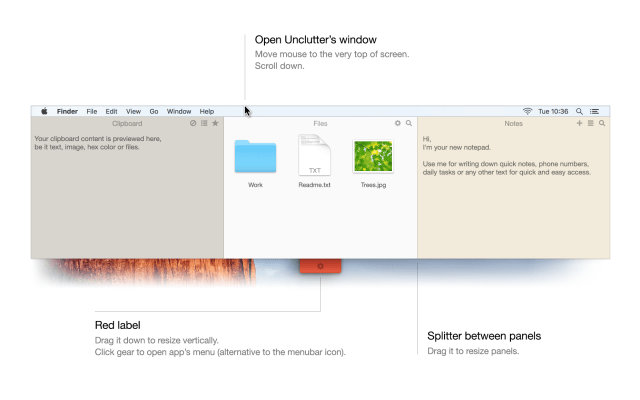This screenshot has width=640, height=400.
Task: Open the Help menu
Action: [207, 111]
